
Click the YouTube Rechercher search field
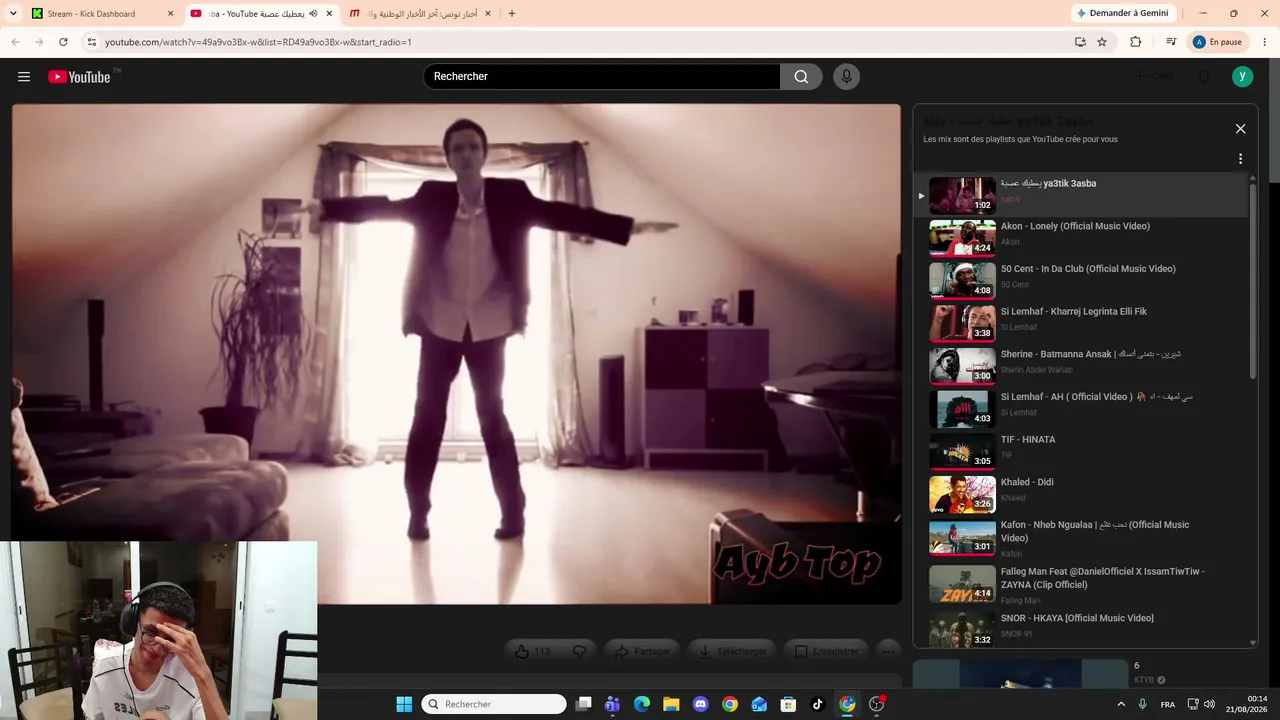click(x=601, y=77)
